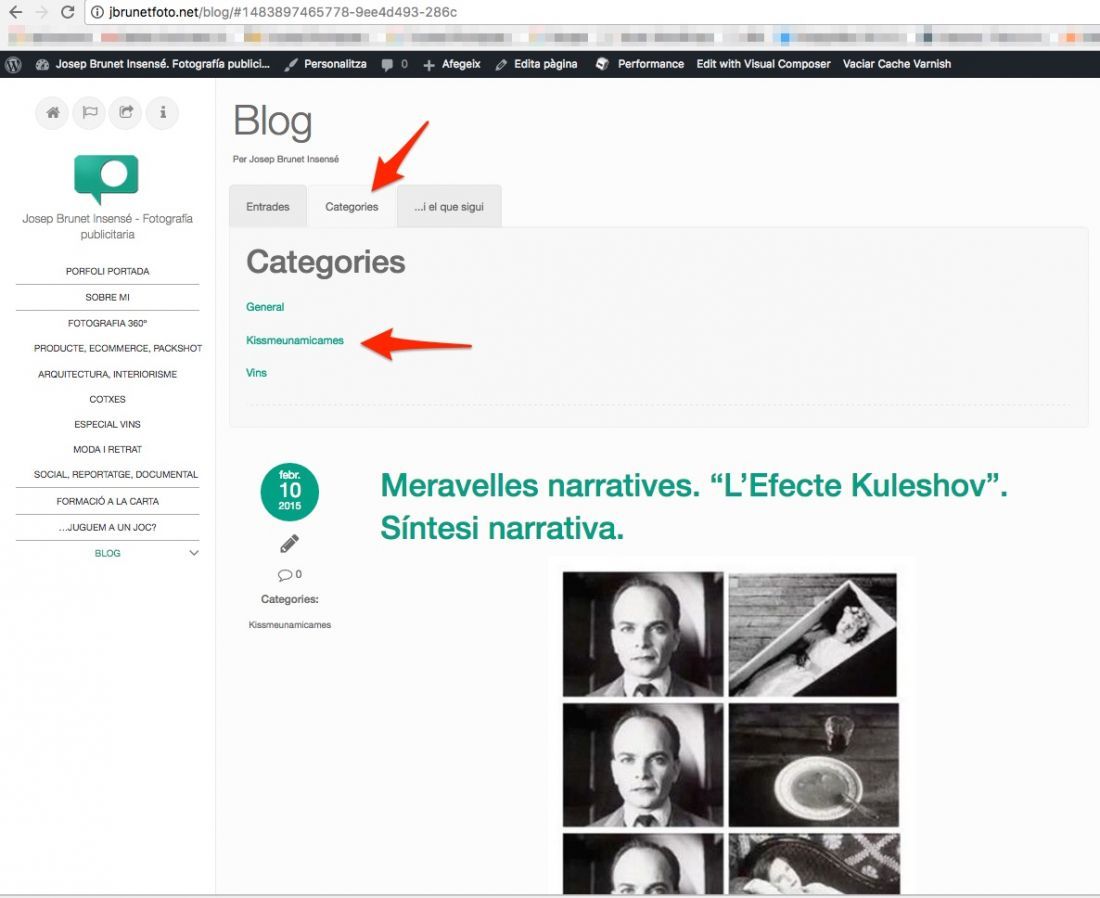Open the General category link

(x=265, y=307)
